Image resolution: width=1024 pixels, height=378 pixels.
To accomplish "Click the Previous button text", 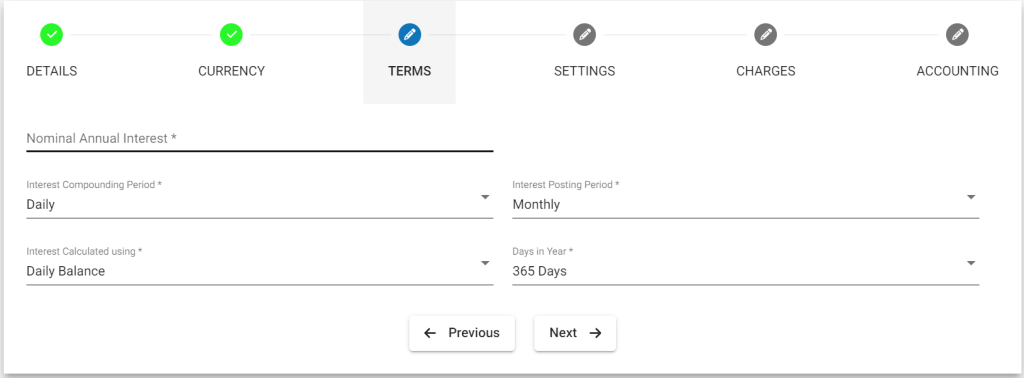I will [473, 333].
